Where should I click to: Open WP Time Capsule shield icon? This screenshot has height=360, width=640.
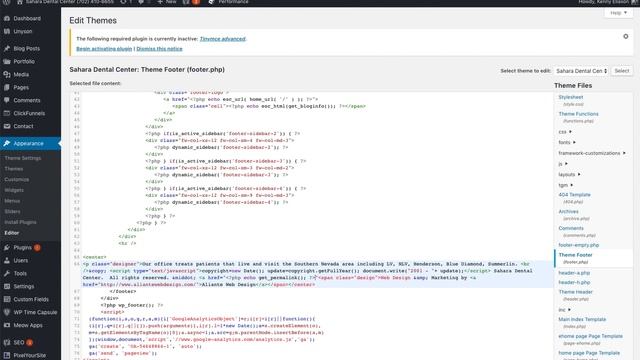(7, 312)
